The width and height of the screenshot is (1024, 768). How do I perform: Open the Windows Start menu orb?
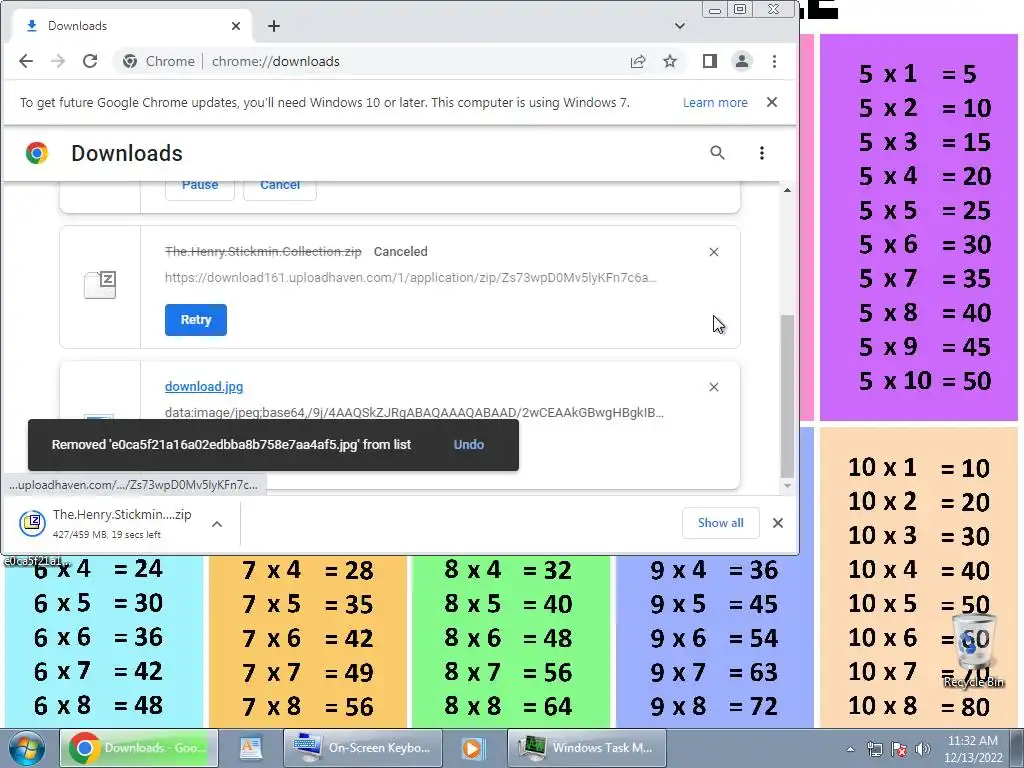point(27,748)
